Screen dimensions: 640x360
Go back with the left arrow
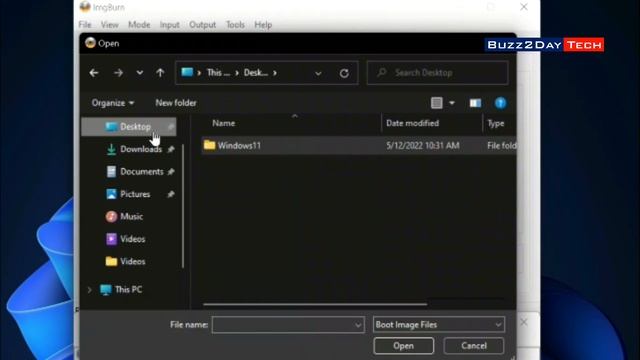pos(94,73)
